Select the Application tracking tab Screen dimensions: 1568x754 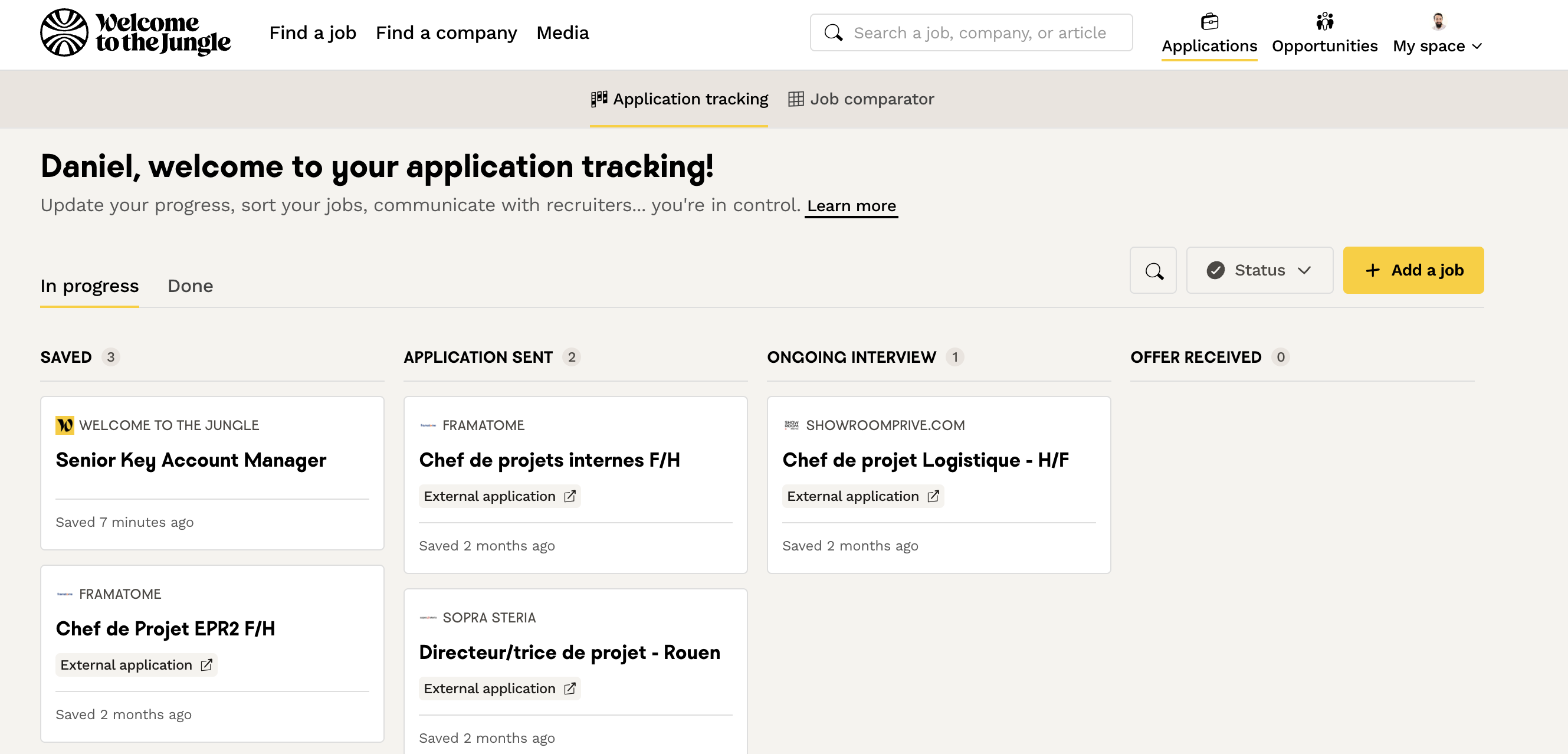click(x=690, y=99)
